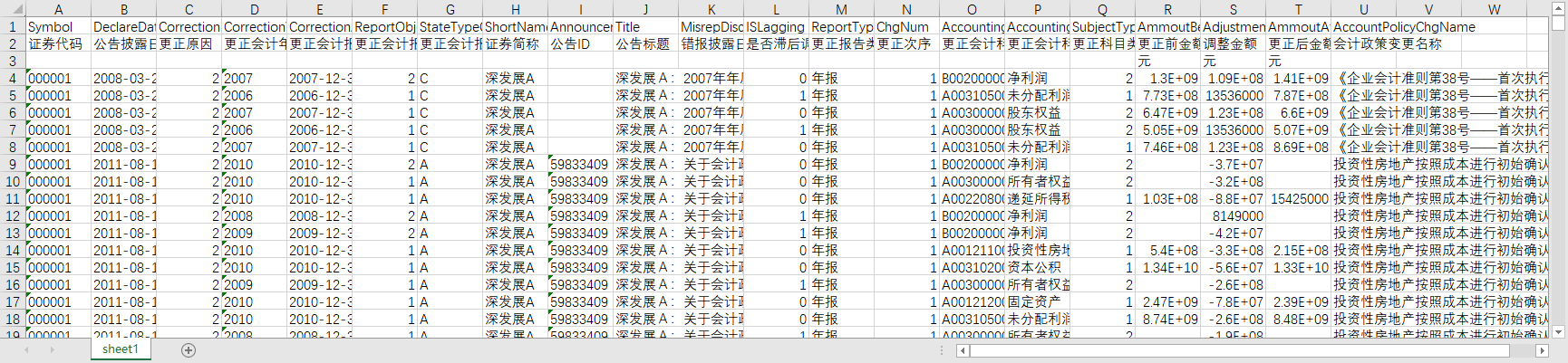Viewport: 1568px width, 363px height.
Task: Select the Title cell in column J
Action: (645, 26)
